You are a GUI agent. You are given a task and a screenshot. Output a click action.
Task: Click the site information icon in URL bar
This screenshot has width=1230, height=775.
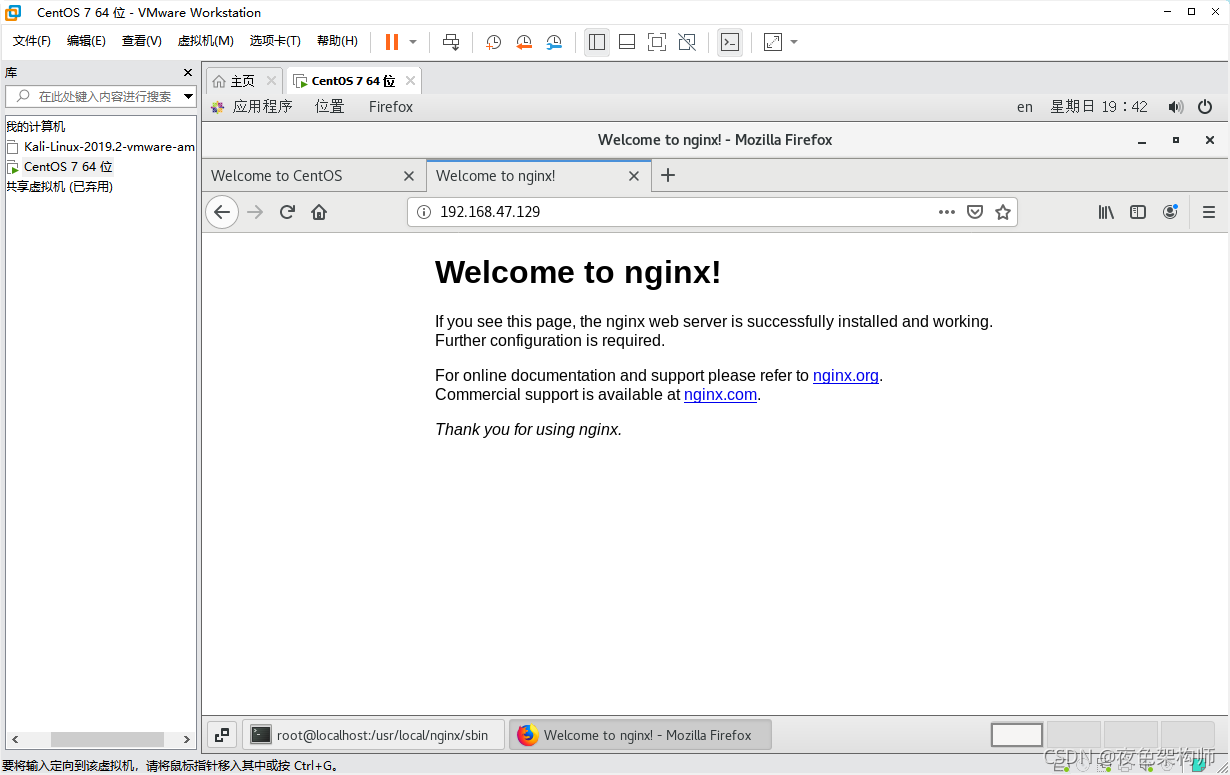(x=423, y=212)
